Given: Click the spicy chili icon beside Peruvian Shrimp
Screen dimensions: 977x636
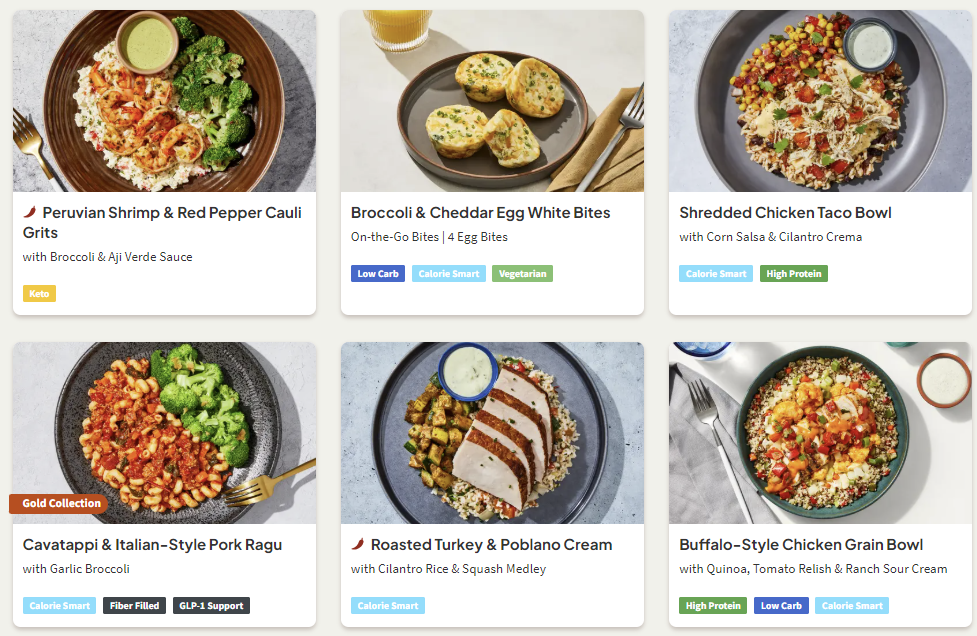Looking at the screenshot, I should (x=30, y=212).
